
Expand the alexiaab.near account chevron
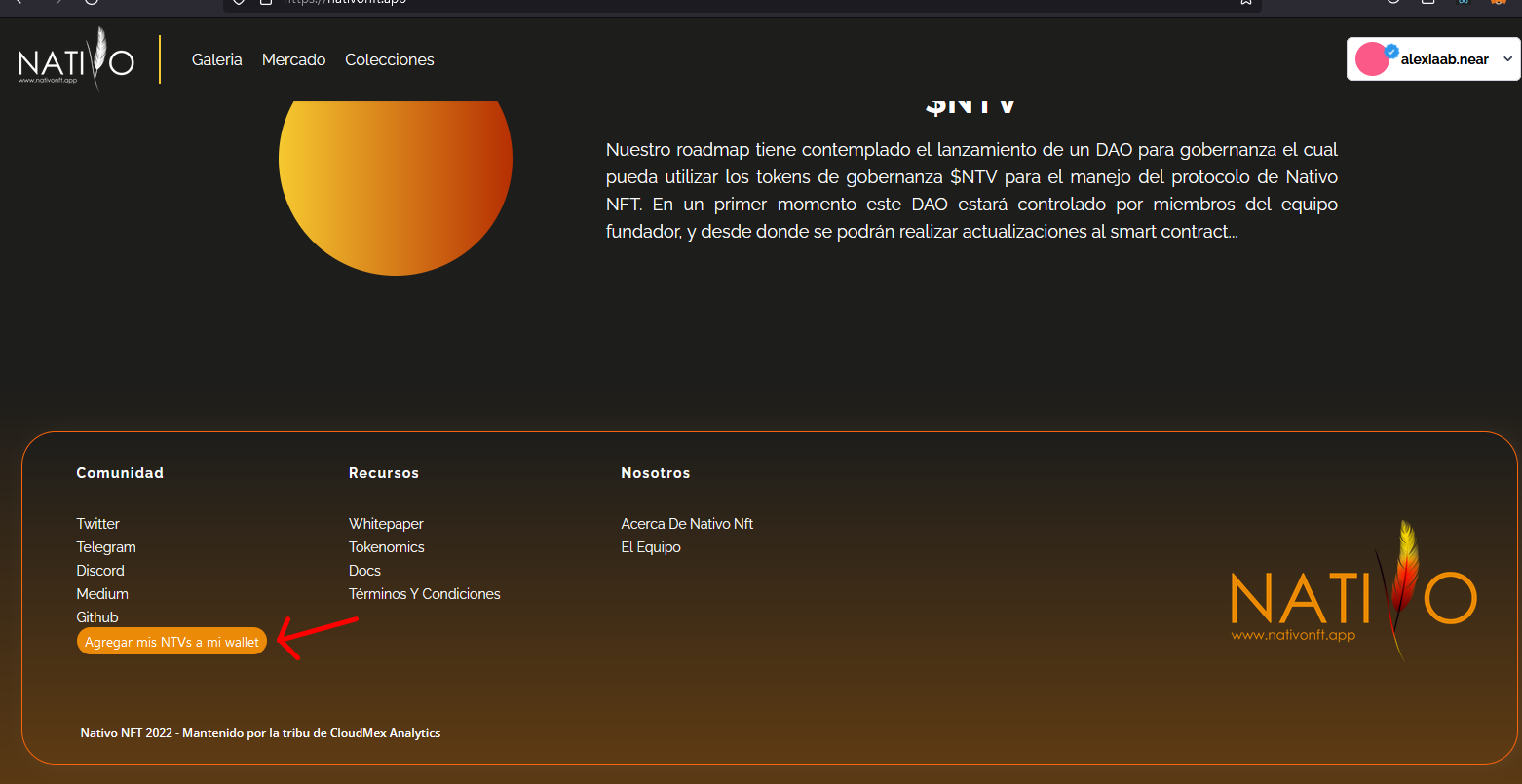[1507, 59]
